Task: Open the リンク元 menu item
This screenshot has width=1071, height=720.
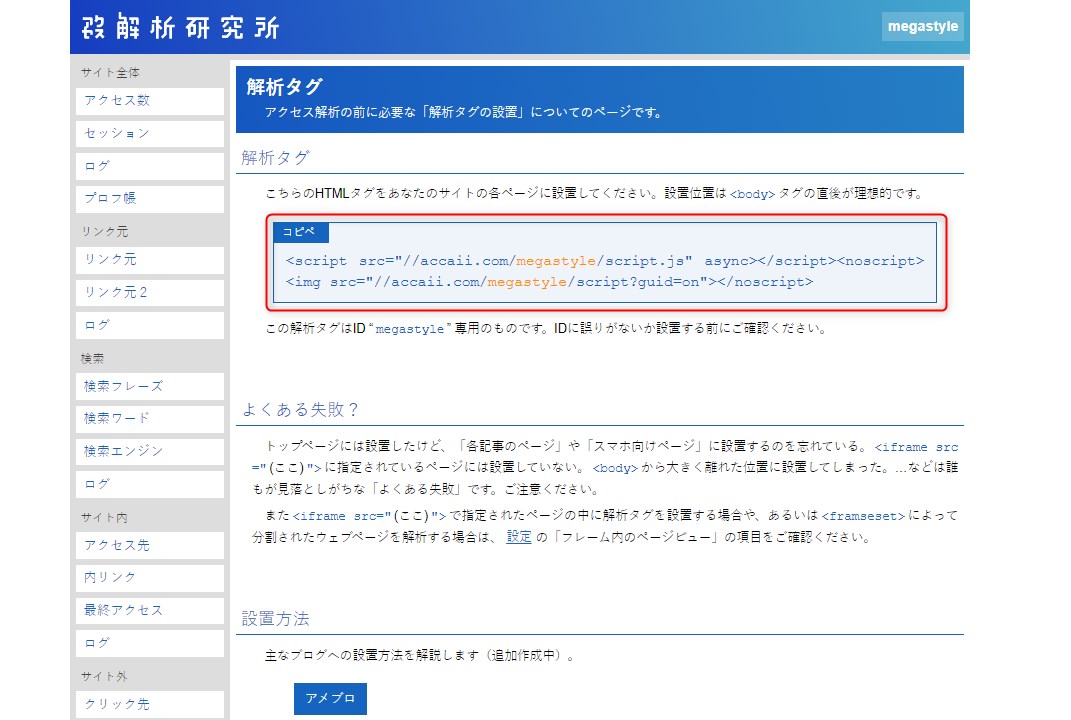Action: [150, 260]
